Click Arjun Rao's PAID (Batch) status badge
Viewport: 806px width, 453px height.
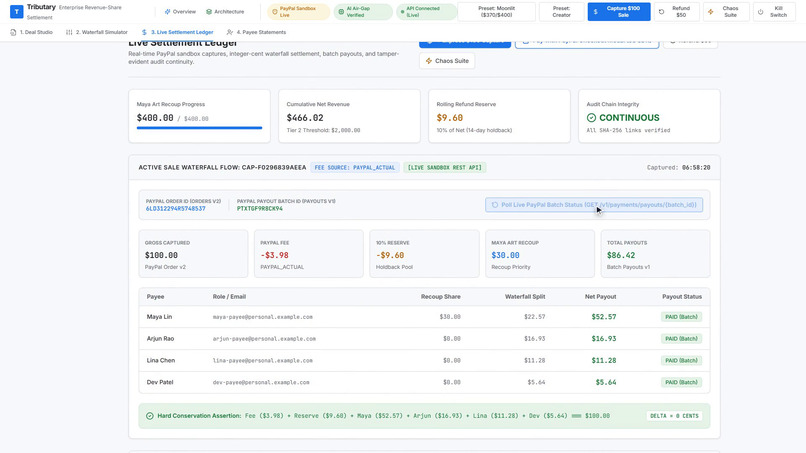coord(681,338)
